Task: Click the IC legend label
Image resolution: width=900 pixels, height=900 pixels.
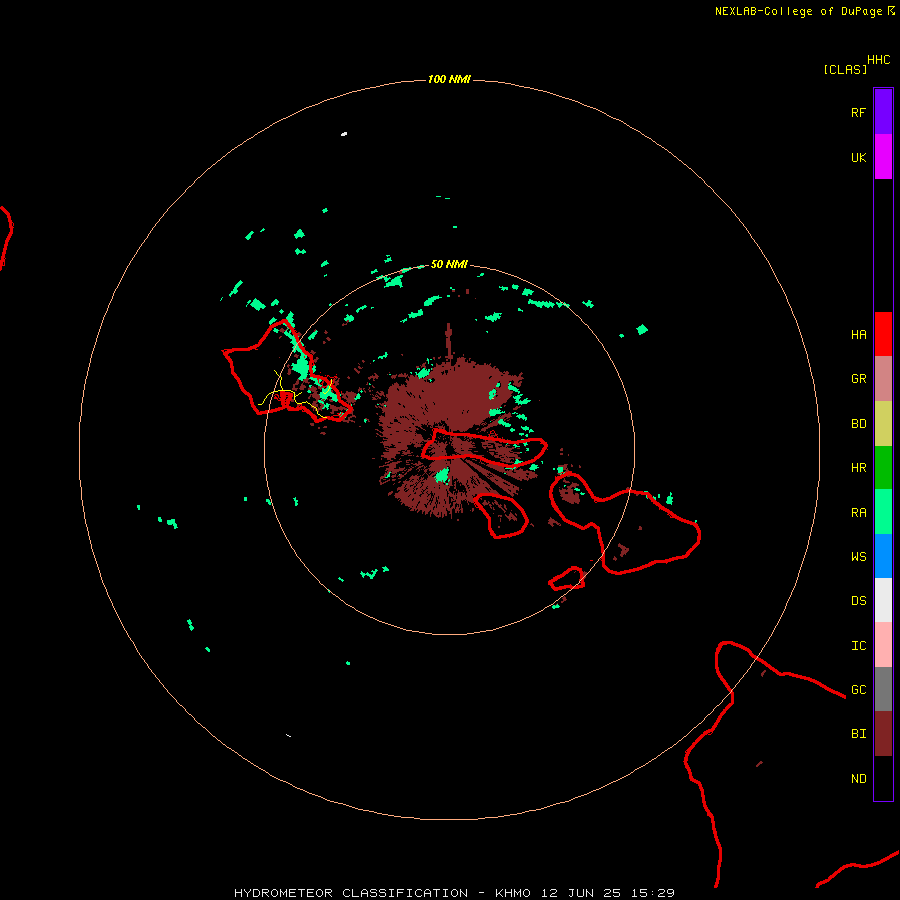Action: pos(859,646)
